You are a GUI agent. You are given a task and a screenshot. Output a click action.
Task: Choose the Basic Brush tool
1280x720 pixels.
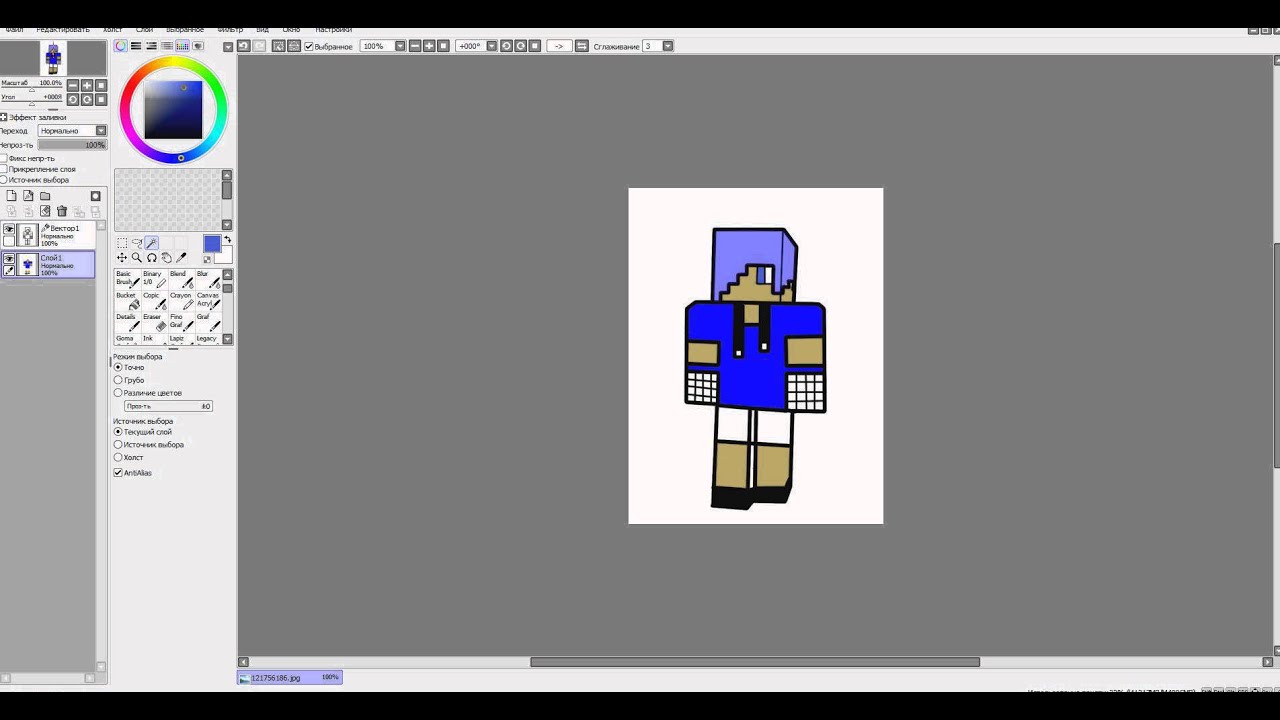127,279
